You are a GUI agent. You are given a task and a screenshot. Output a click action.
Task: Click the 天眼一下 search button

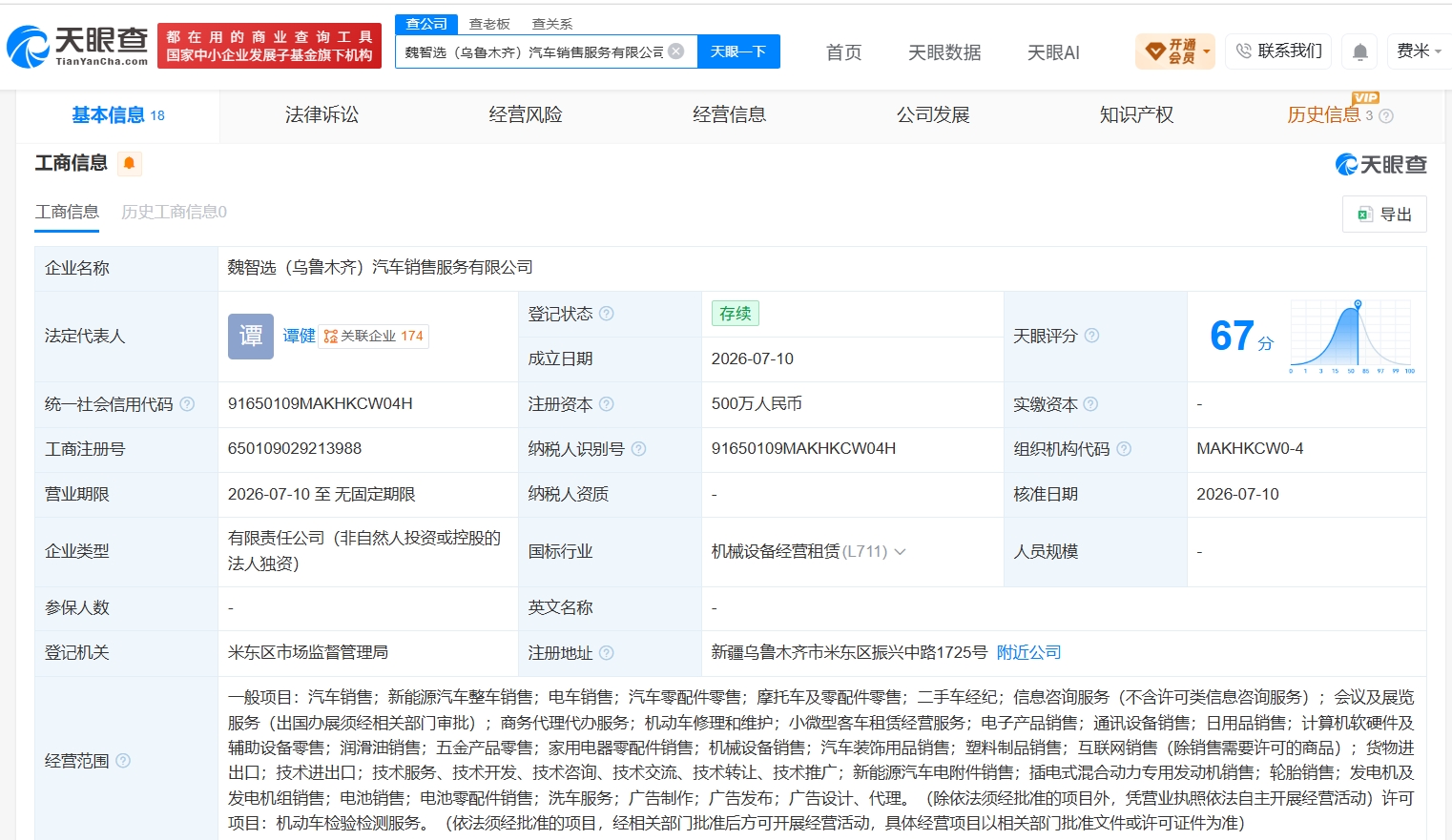[738, 51]
